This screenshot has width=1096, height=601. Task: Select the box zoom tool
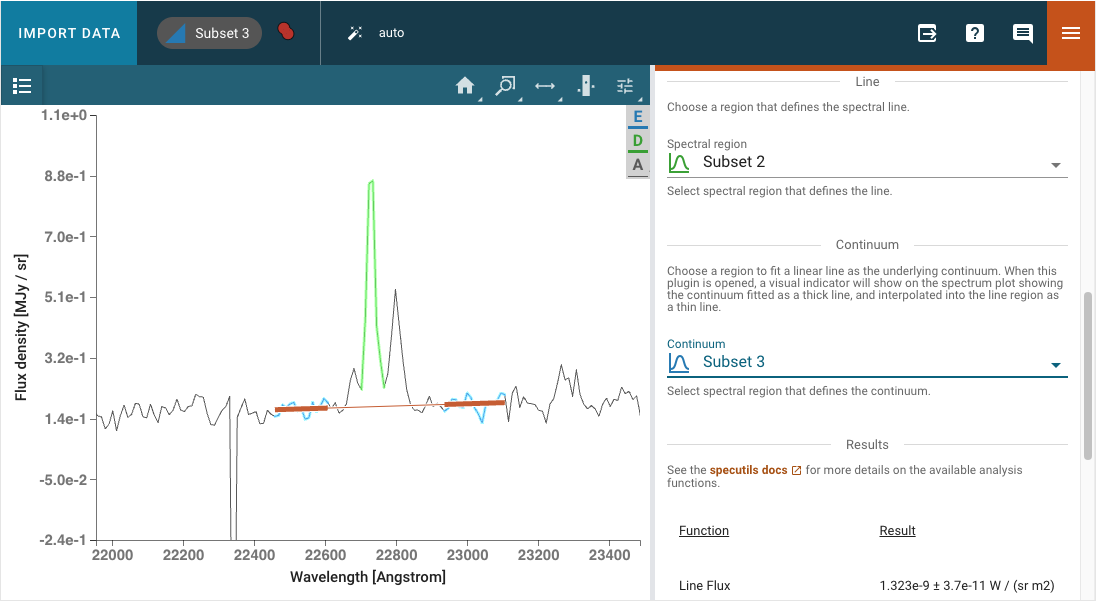(505, 86)
